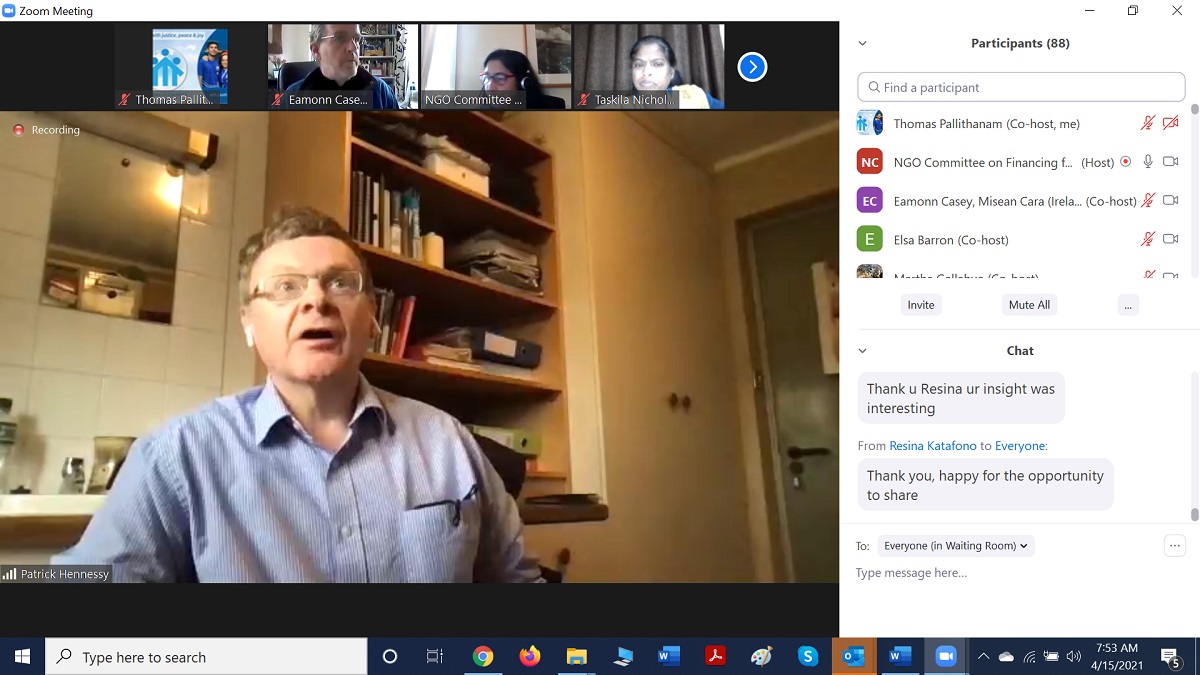Click Thomas Pallithanam's crossed-out camera icon
This screenshot has width=1200, height=675.
click(1171, 123)
